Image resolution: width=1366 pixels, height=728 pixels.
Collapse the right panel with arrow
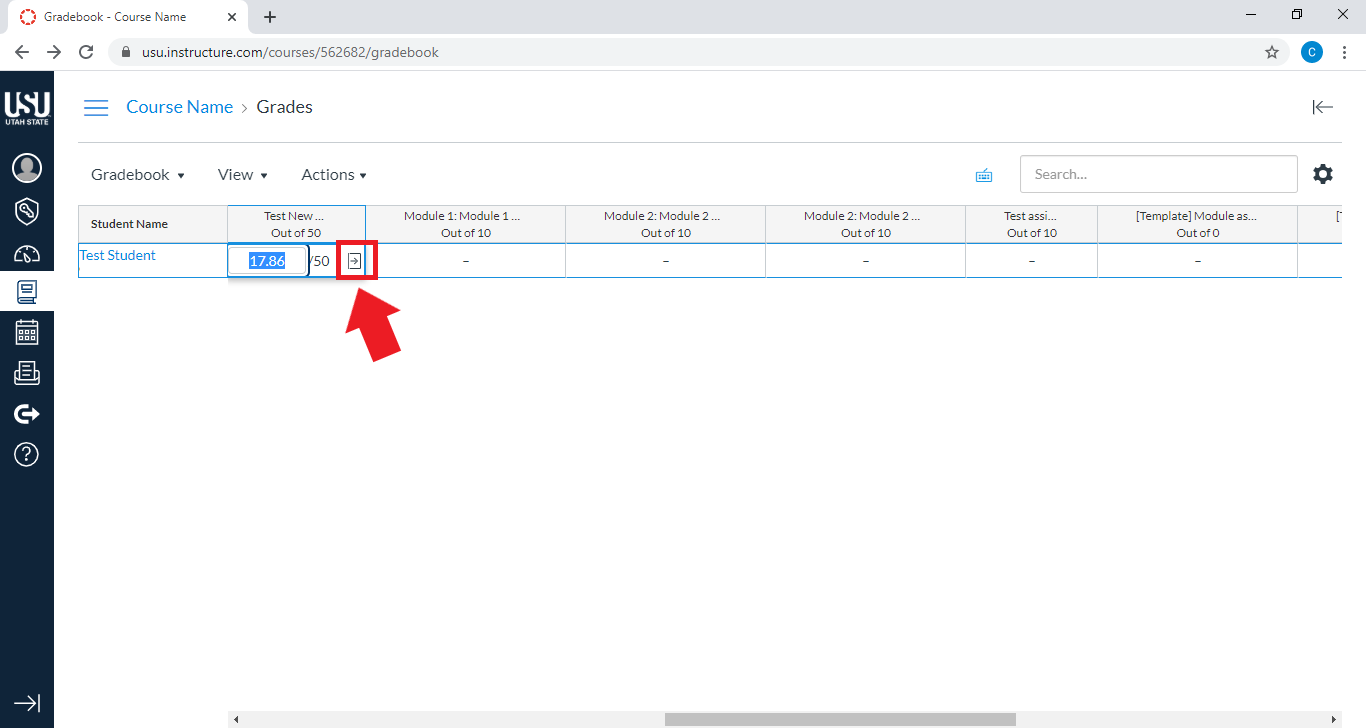click(1322, 107)
